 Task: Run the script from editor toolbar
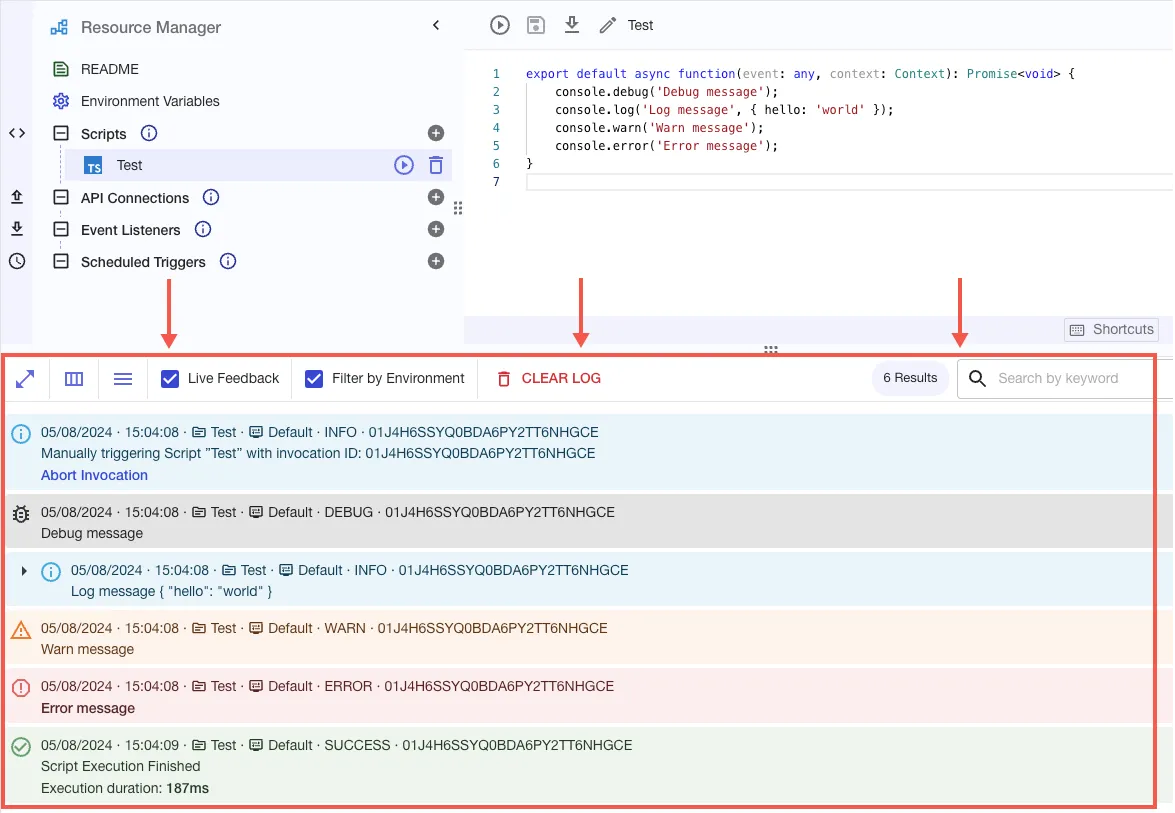pos(500,25)
